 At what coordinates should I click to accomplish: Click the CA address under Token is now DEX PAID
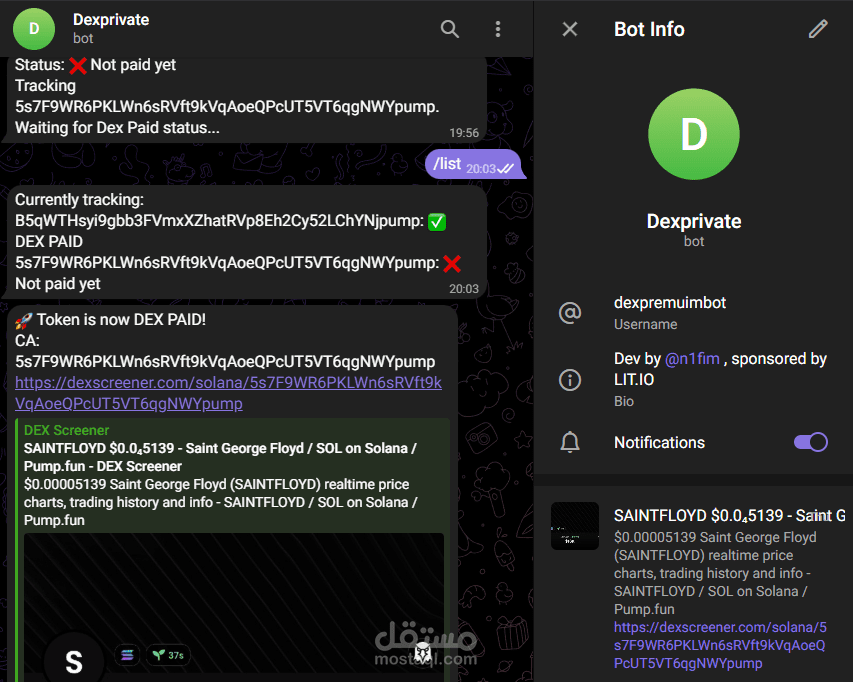click(225, 362)
